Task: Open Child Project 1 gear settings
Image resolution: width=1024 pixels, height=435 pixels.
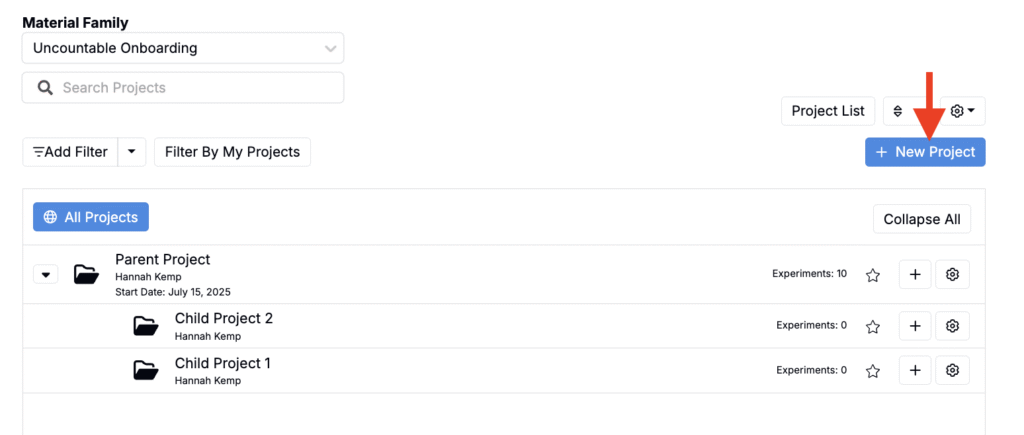Action: click(x=952, y=371)
